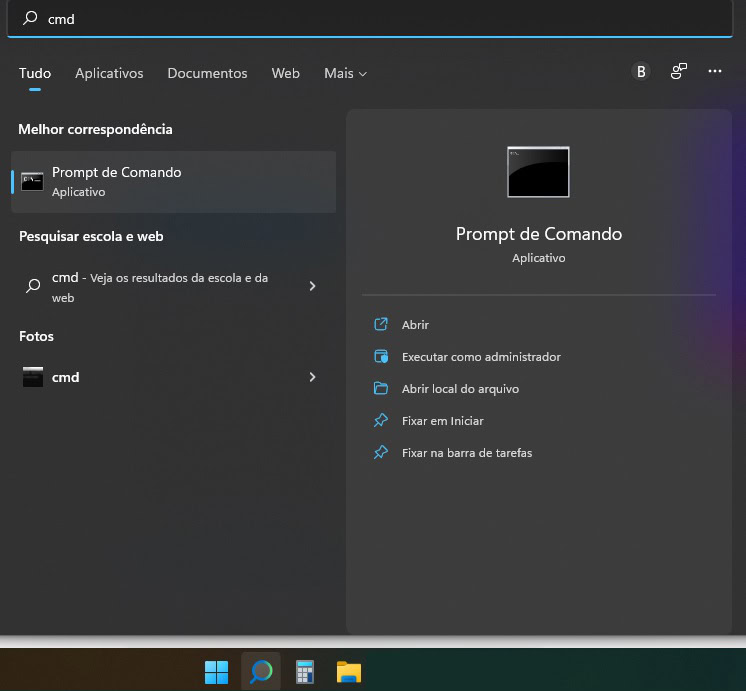The image size is (746, 691).
Task: Click the Abrir open-window icon
Action: [x=381, y=324]
